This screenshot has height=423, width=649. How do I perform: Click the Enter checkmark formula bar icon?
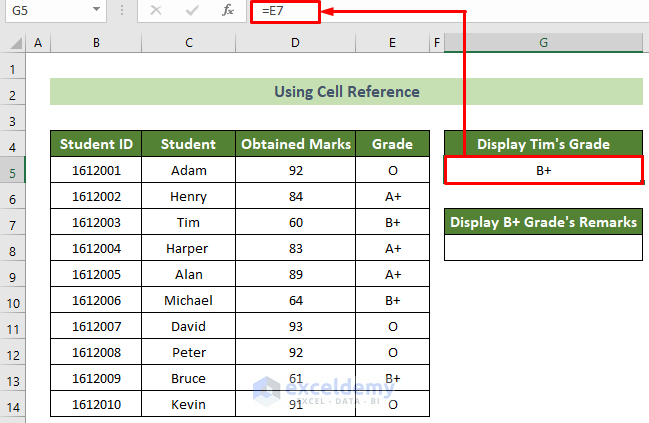tap(192, 10)
